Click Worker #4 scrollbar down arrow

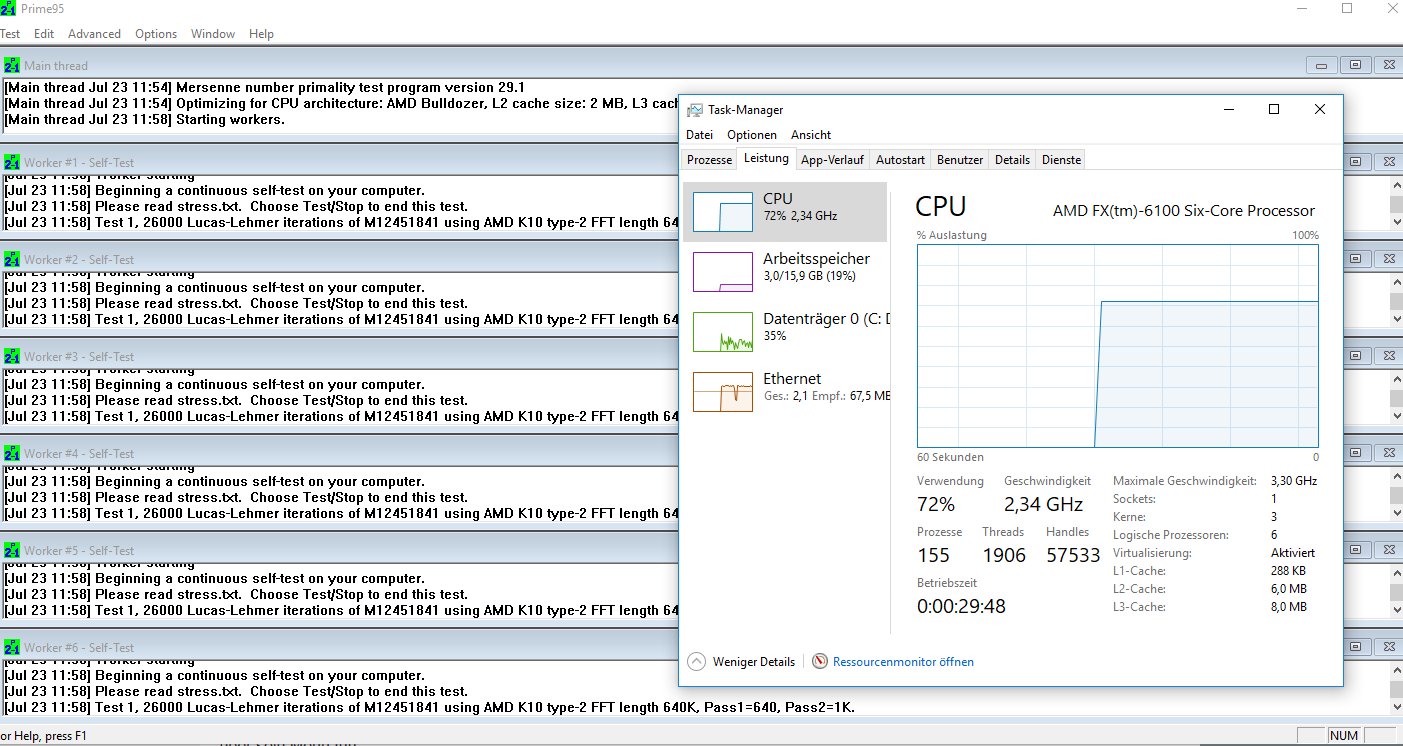[1396, 513]
